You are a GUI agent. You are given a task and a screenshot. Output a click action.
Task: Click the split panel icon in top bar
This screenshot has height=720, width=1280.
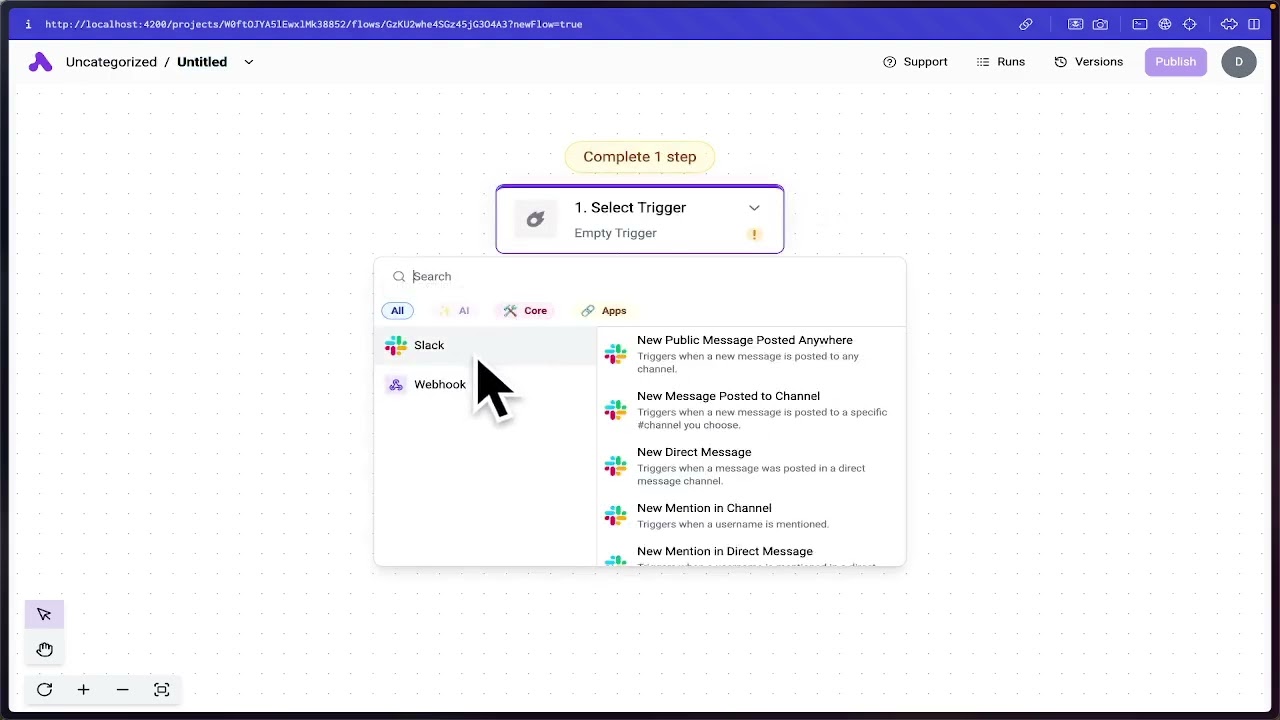coord(1254,24)
